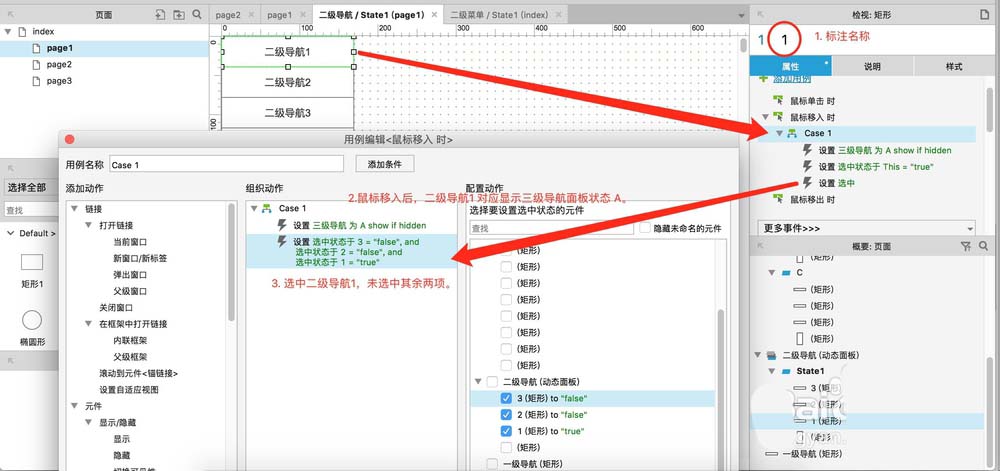This screenshot has width=1000, height=471.
Task: Uncheck 2 (矩形) to "false" checkbox
Action: (506, 415)
